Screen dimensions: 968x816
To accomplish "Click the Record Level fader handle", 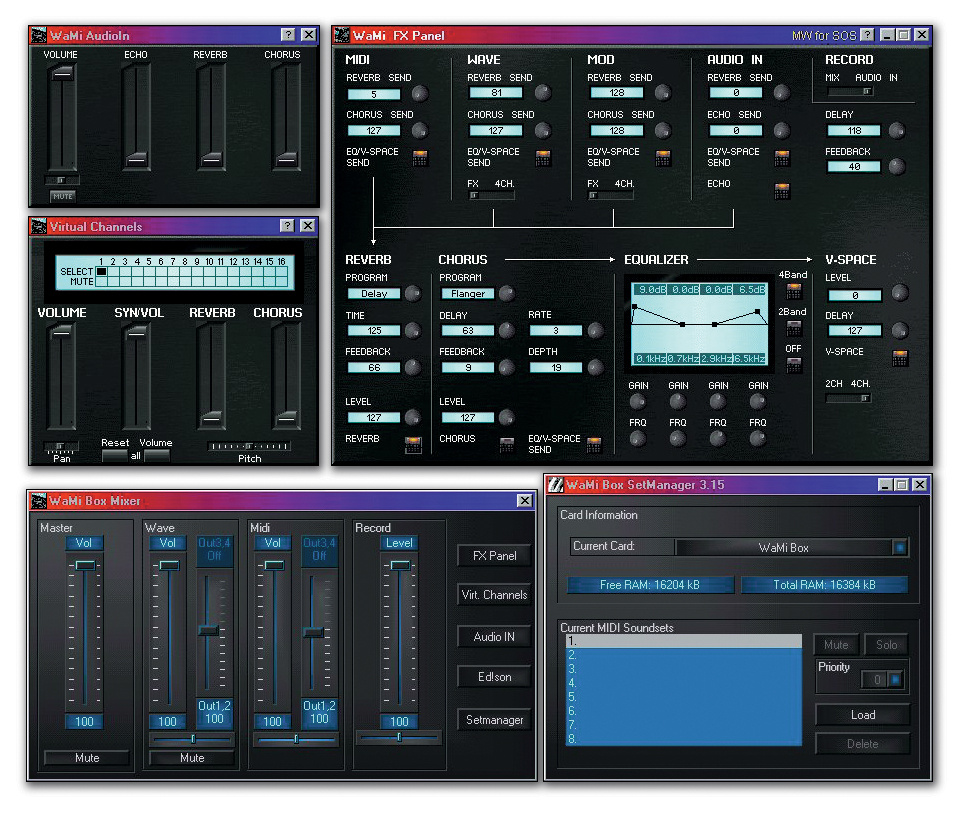I will point(400,565).
